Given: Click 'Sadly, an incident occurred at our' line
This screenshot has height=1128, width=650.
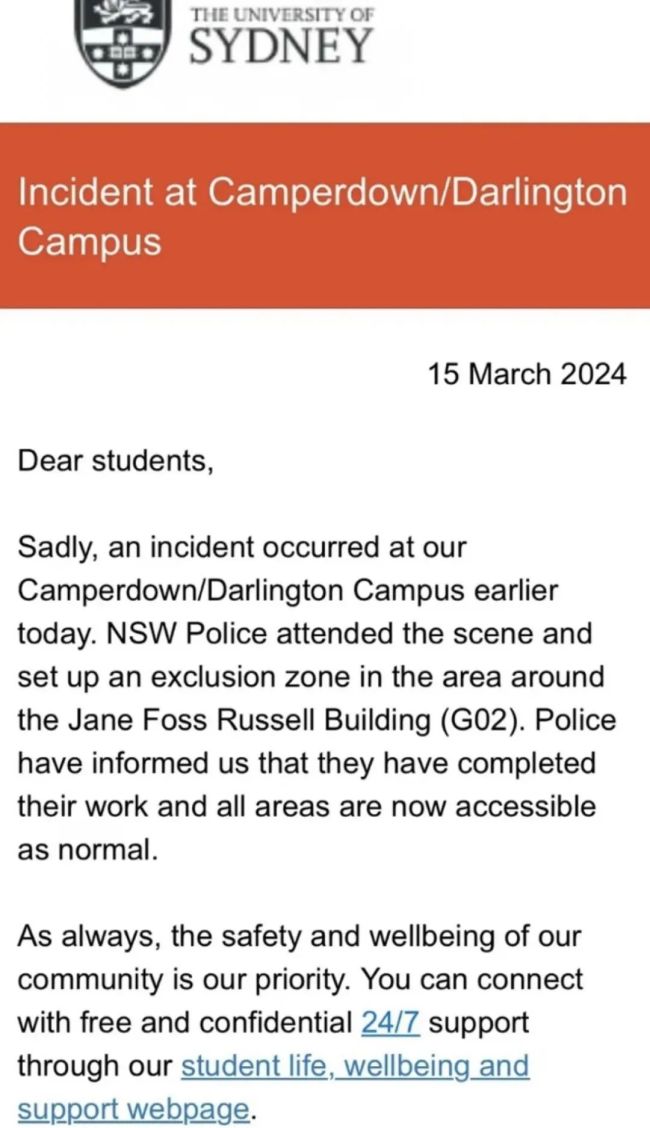Looking at the screenshot, I should pos(242,547).
